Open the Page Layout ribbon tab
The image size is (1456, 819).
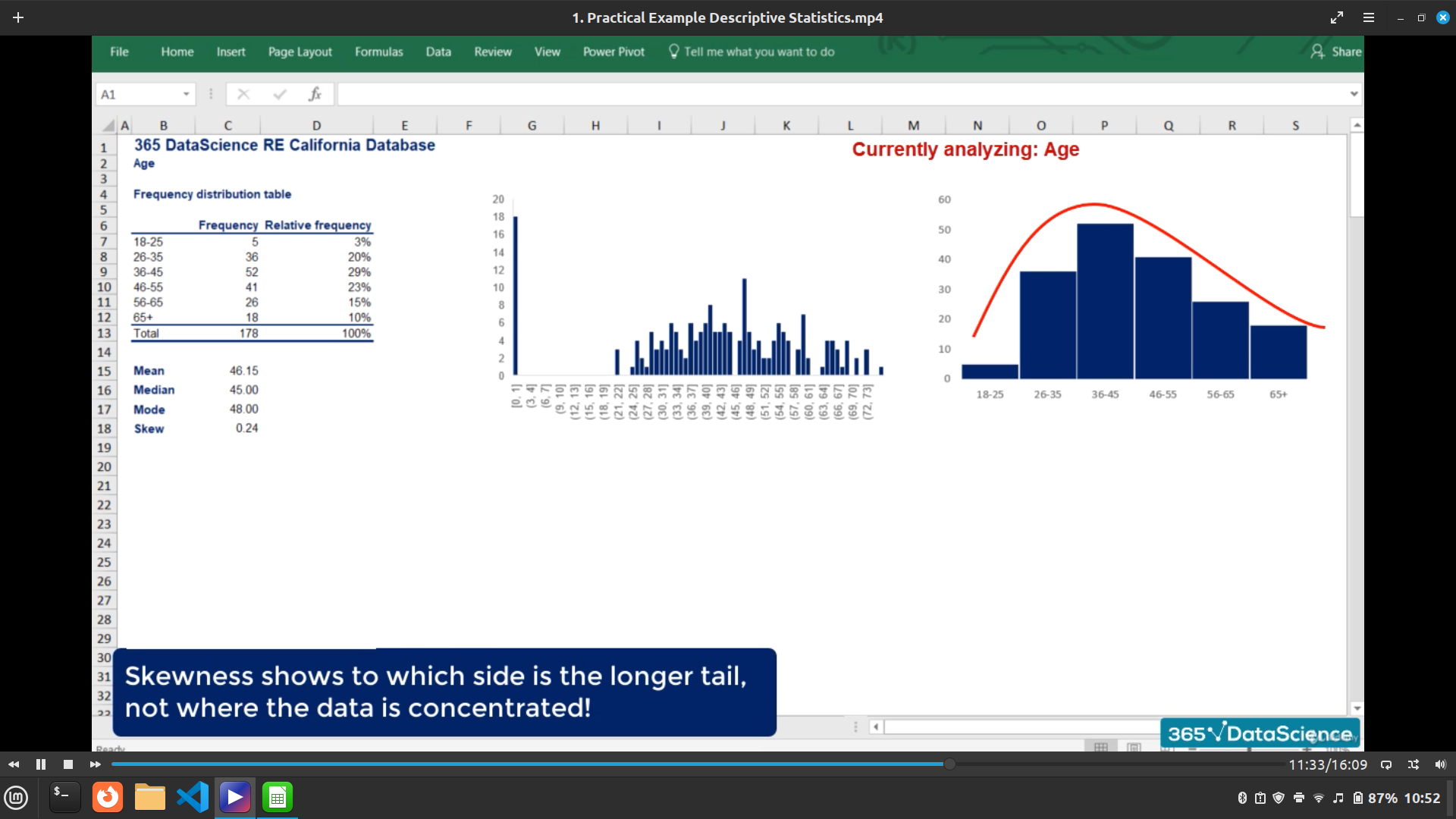point(300,52)
